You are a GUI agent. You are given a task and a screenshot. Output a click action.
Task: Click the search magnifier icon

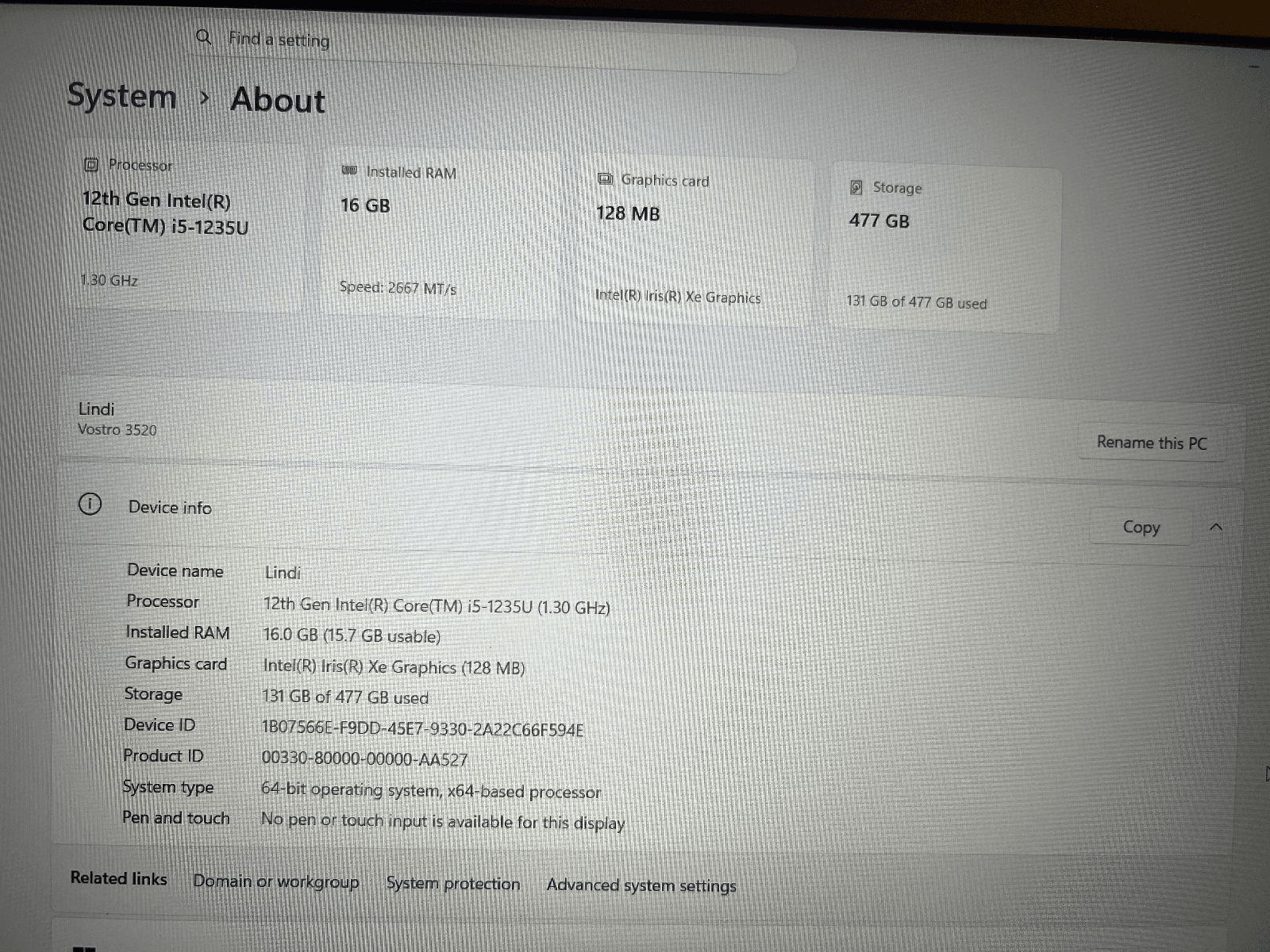coord(204,36)
